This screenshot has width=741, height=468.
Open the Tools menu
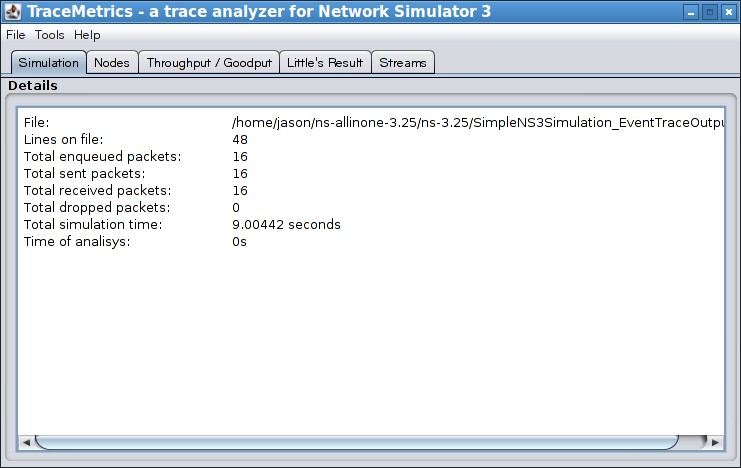click(49, 35)
